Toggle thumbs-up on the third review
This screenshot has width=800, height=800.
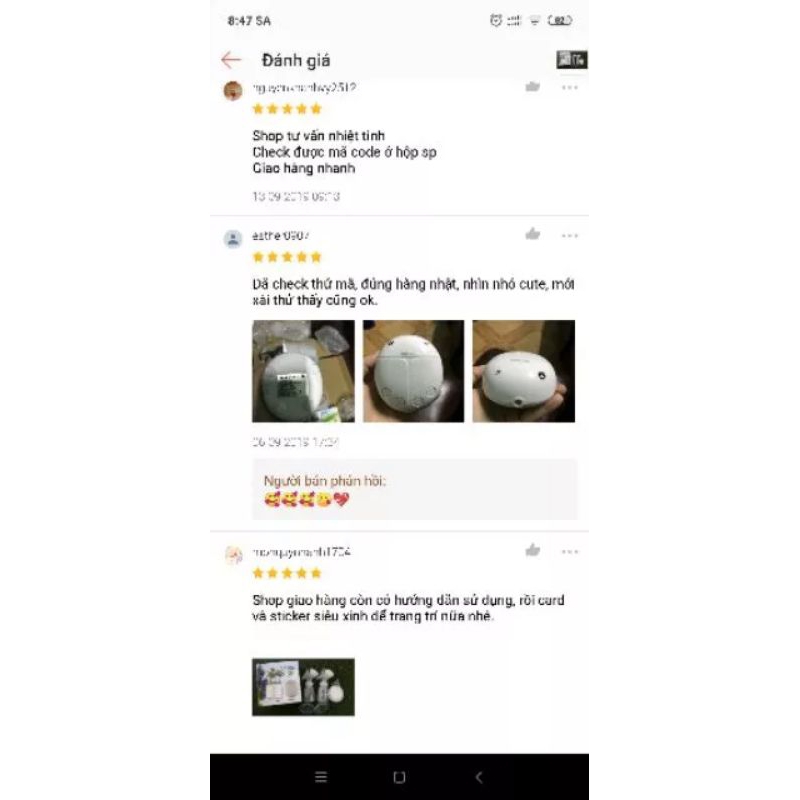tap(533, 550)
